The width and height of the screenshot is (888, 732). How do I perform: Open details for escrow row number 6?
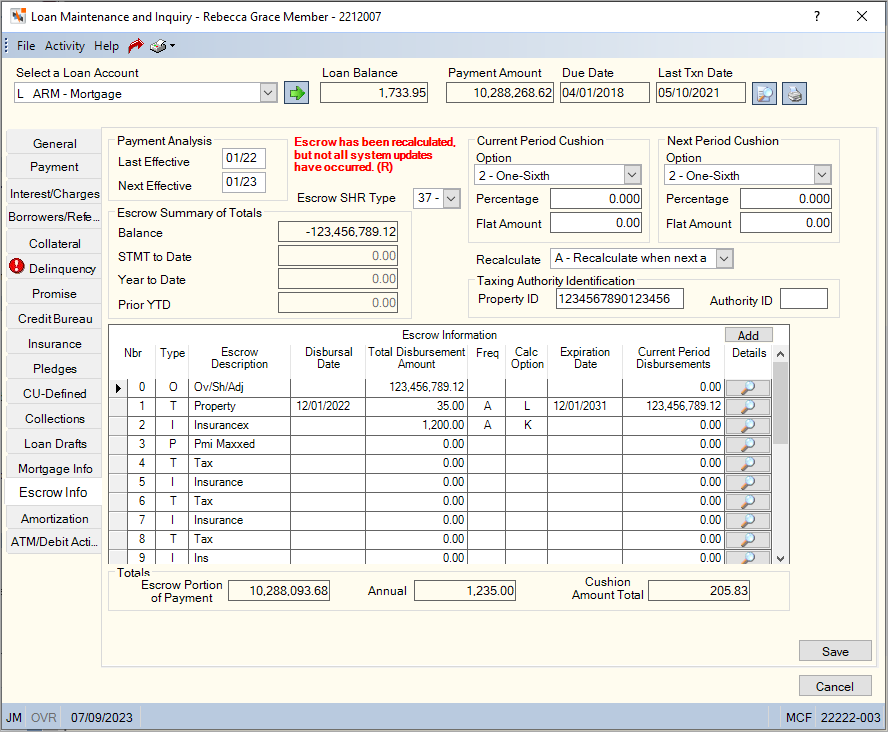click(748, 501)
